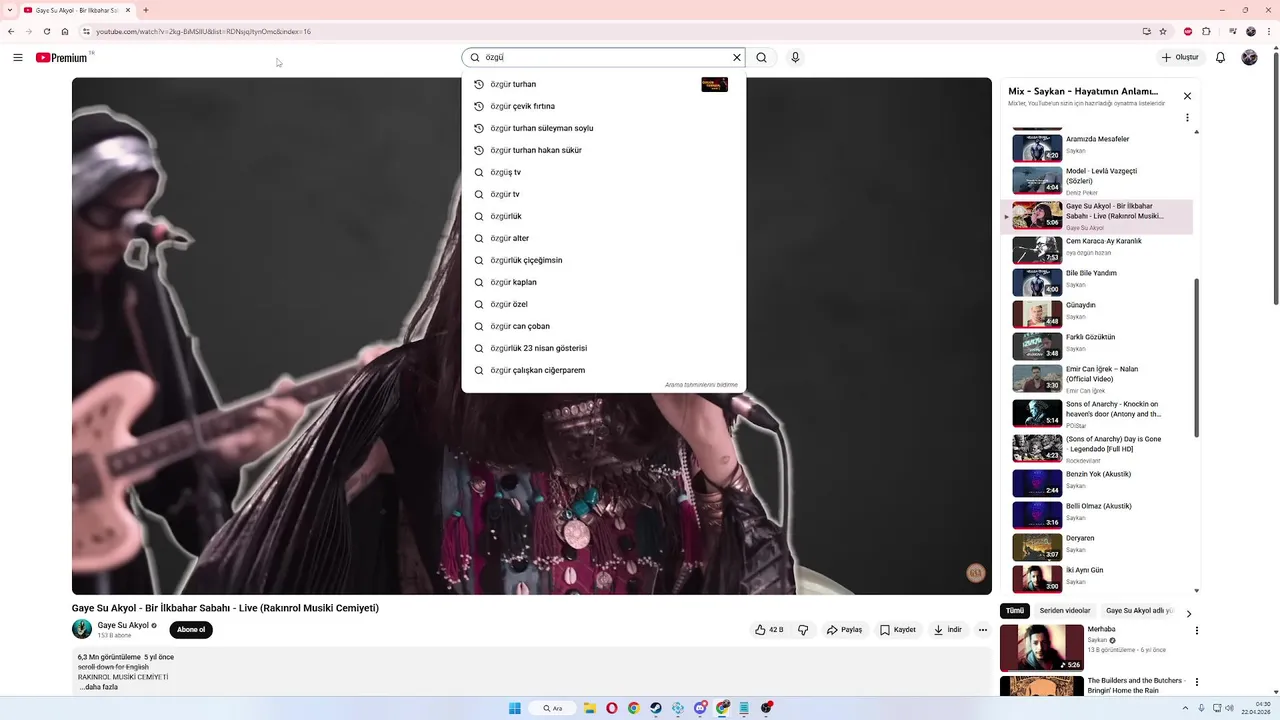This screenshot has width=1280, height=720.
Task: Pick suggestion özgür alter
Action: pos(603,238)
